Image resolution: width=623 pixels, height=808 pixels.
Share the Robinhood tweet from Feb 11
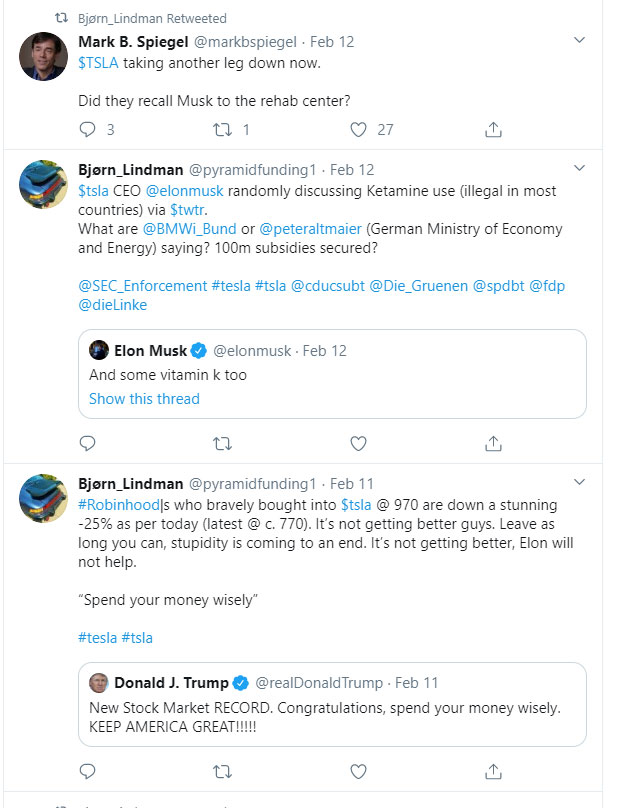pos(493,771)
